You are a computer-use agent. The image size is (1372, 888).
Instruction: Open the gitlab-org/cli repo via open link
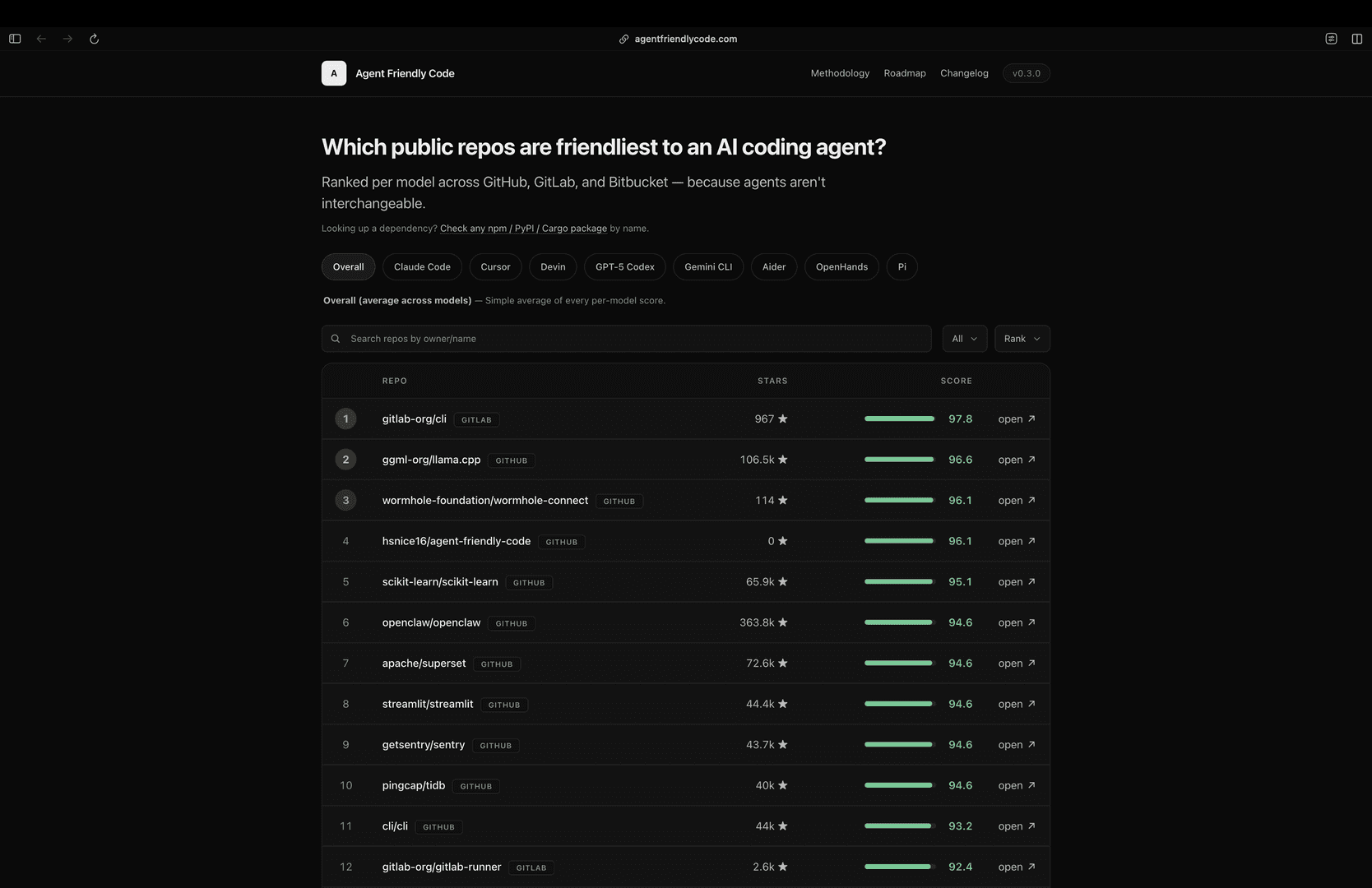[1017, 419]
